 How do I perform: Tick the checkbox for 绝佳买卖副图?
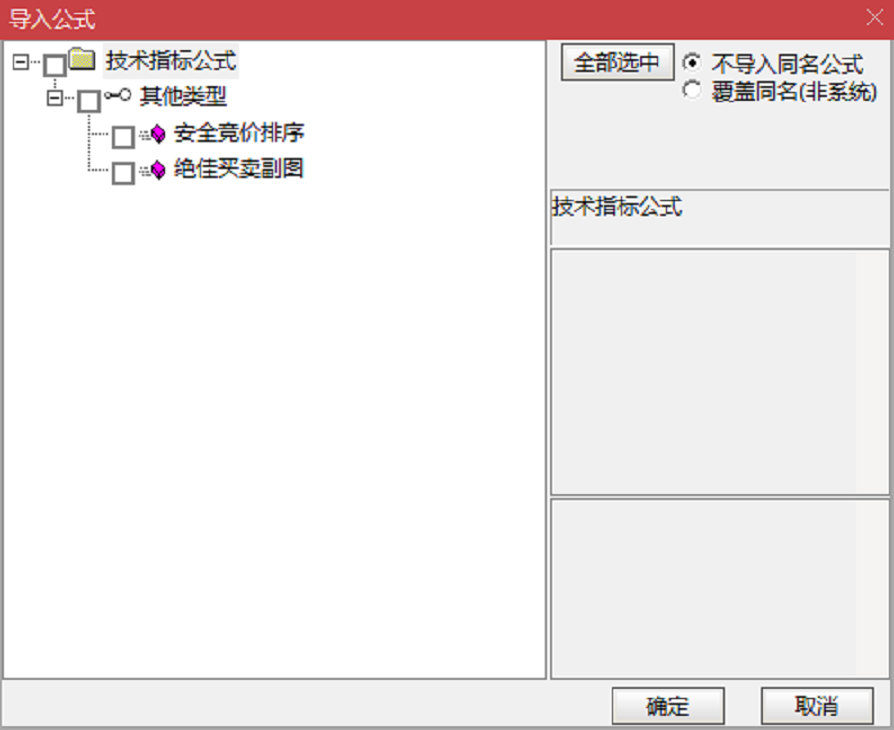[123, 173]
